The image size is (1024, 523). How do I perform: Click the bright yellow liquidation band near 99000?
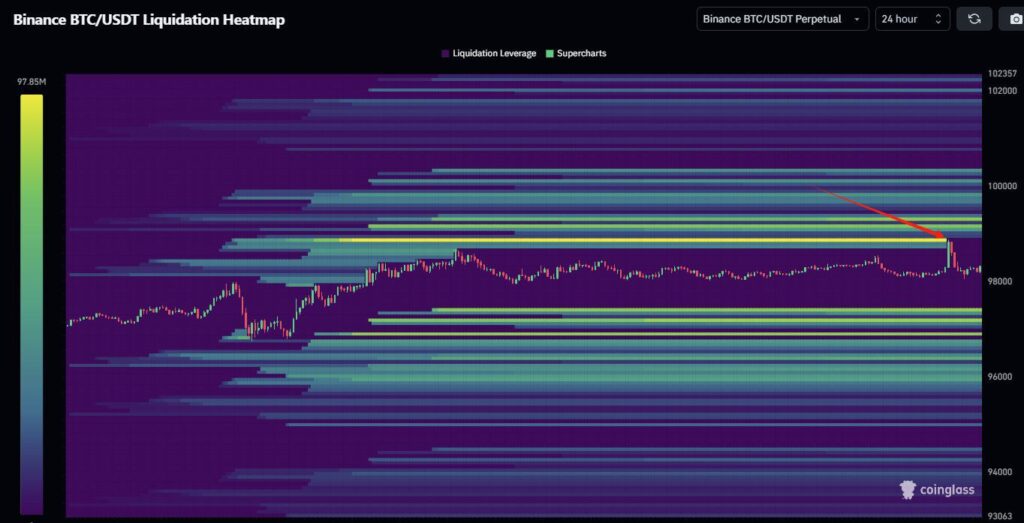(x=643, y=240)
